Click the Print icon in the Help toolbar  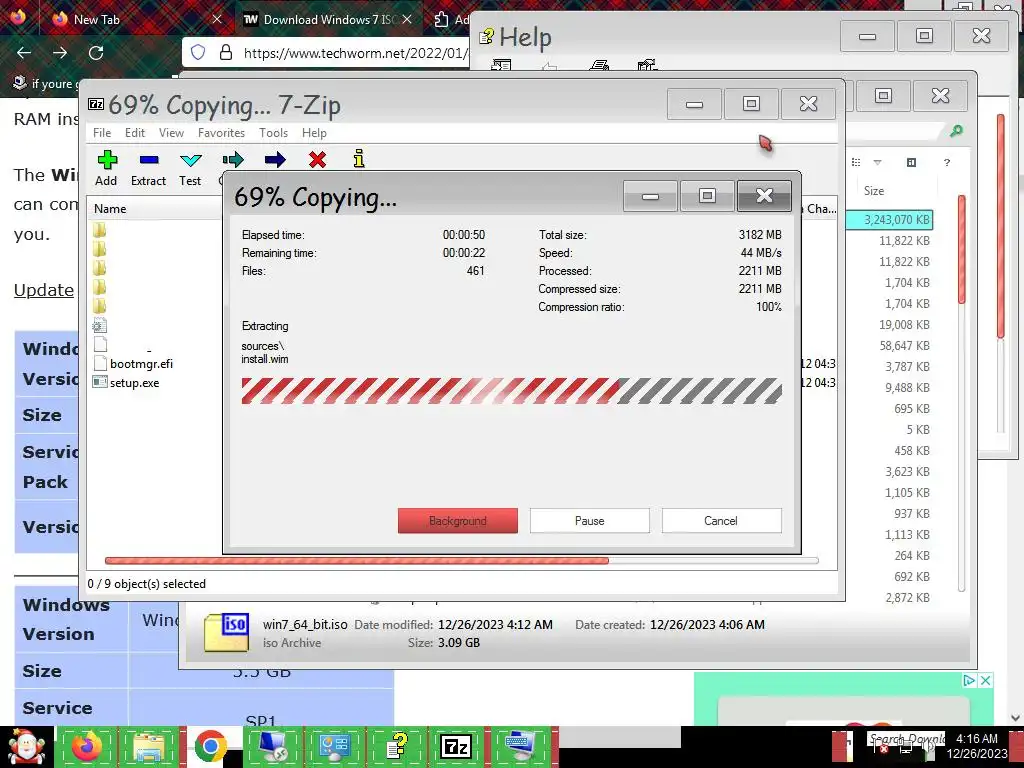[599, 65]
